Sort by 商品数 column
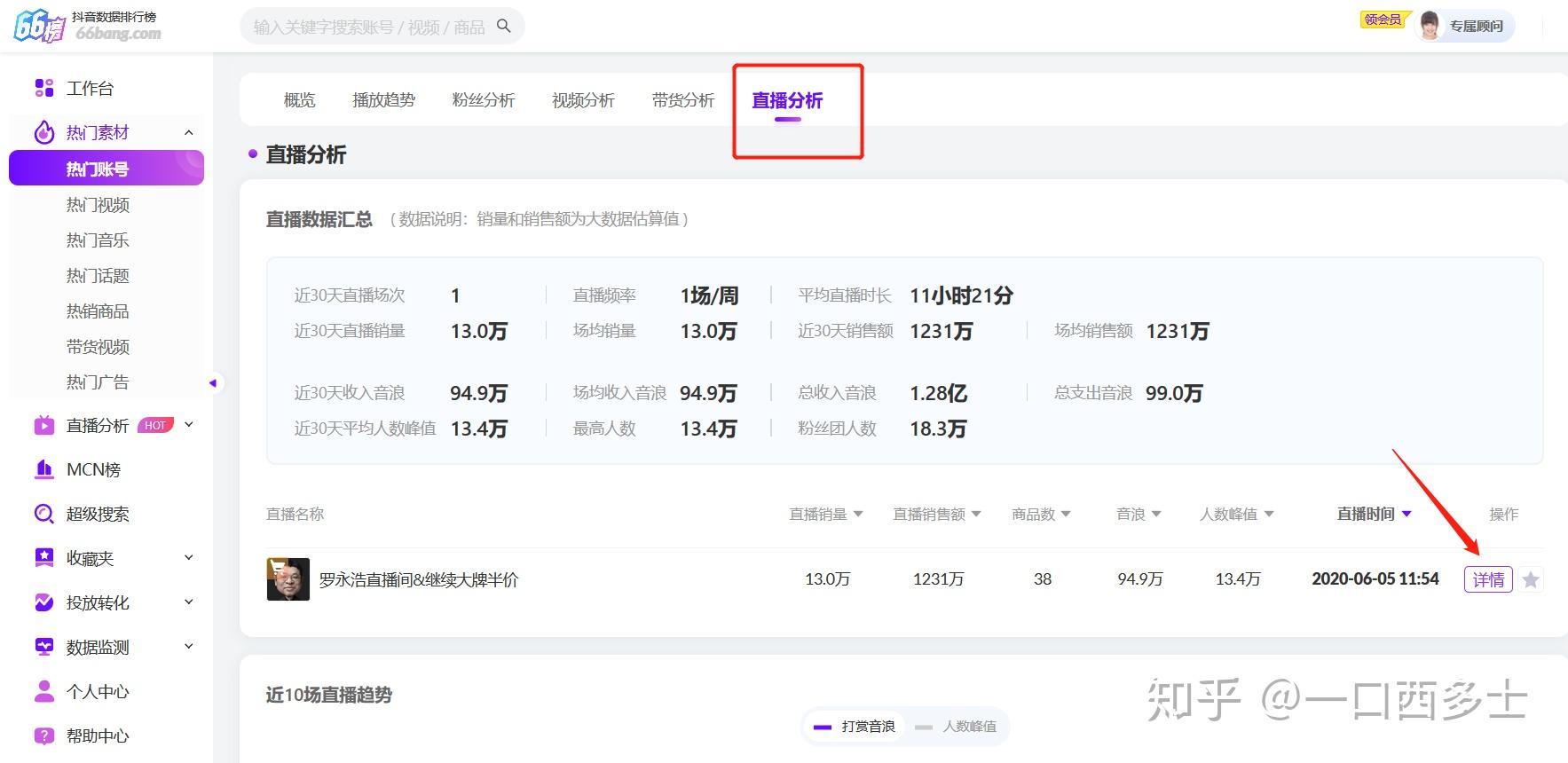The image size is (1568, 763). 1042,515
